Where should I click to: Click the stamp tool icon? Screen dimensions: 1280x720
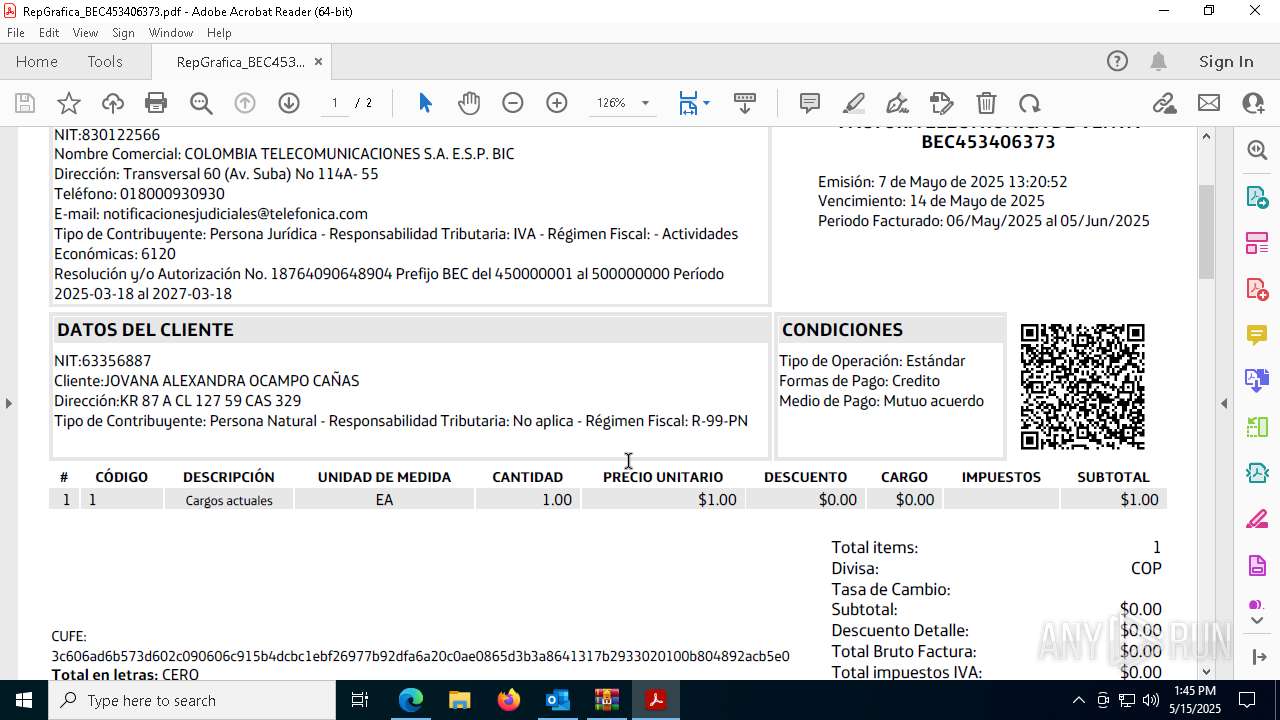942,103
